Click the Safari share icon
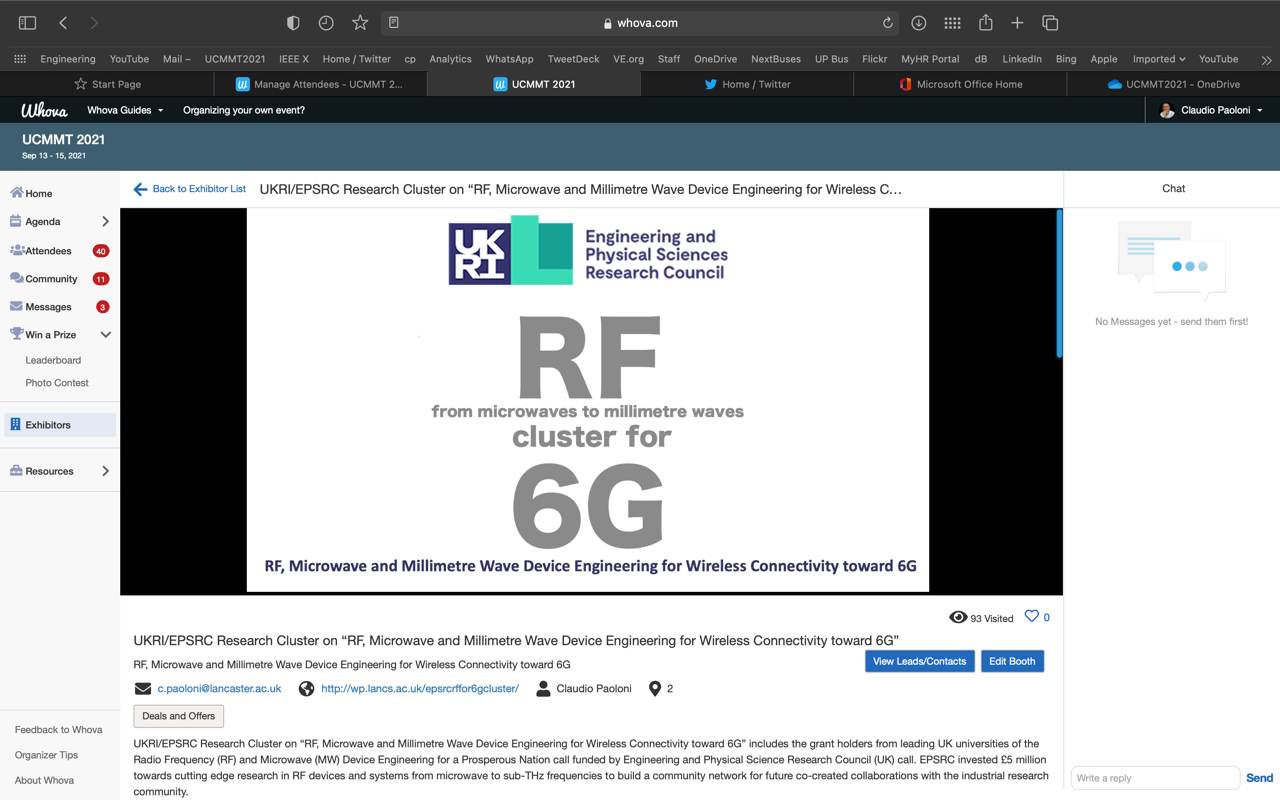This screenshot has width=1280, height=800. (x=985, y=23)
